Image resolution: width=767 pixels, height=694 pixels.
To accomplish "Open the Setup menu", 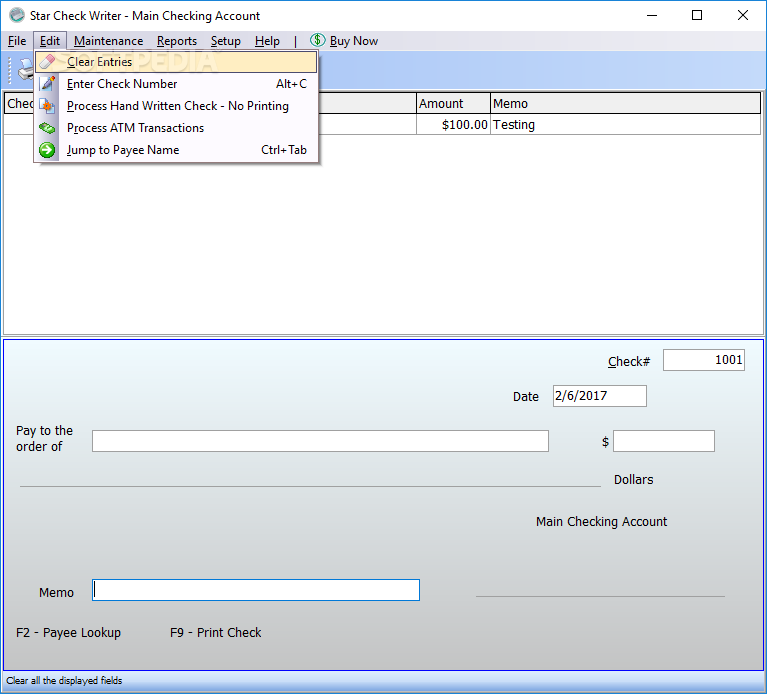I will [226, 41].
